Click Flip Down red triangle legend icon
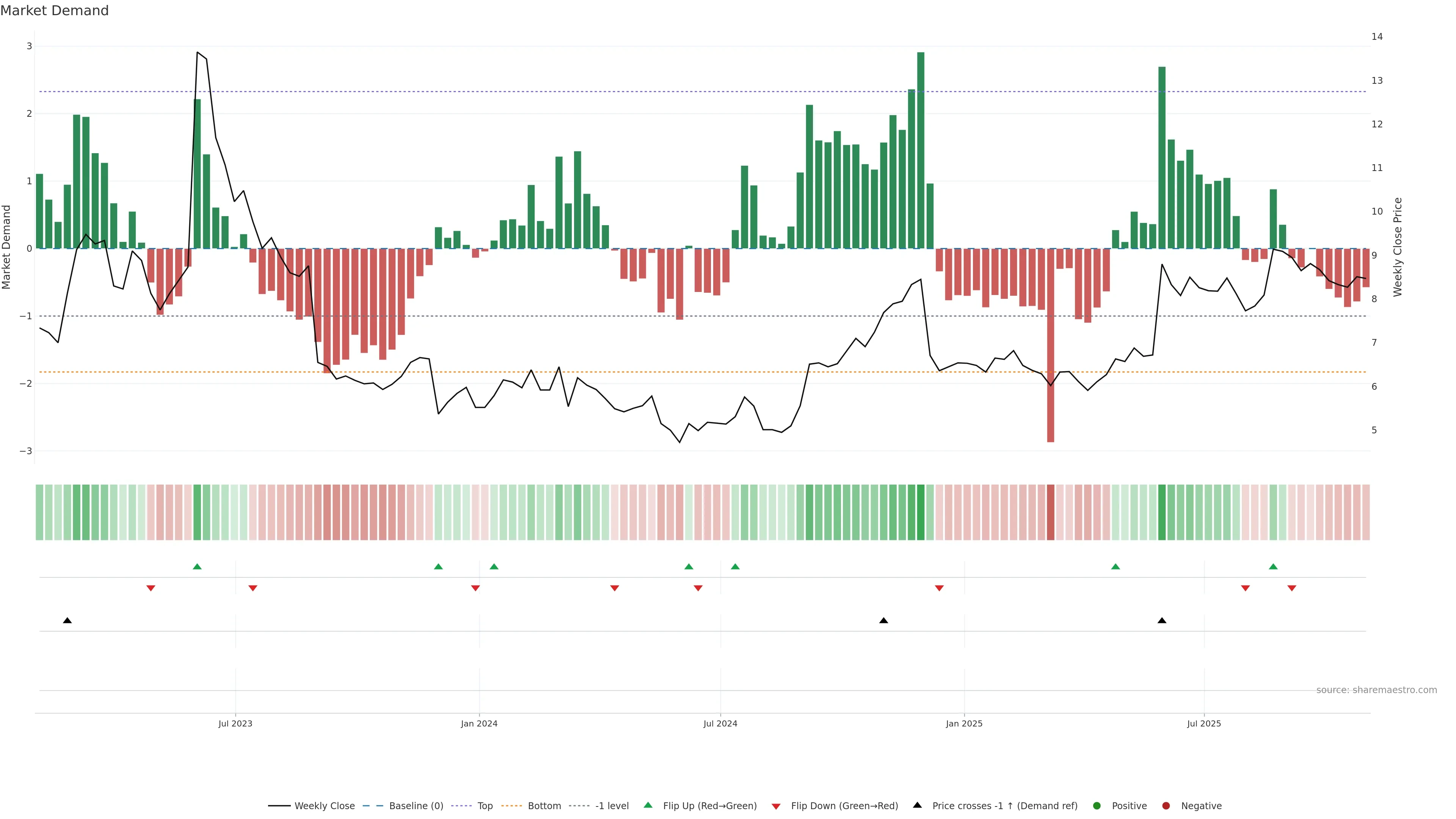 [x=776, y=806]
